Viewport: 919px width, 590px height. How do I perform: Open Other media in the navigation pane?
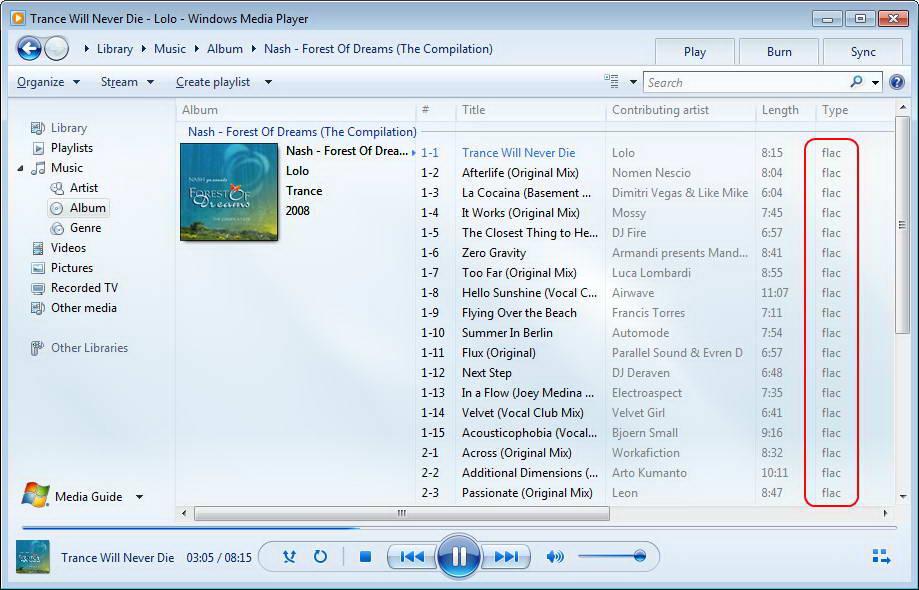click(x=83, y=308)
